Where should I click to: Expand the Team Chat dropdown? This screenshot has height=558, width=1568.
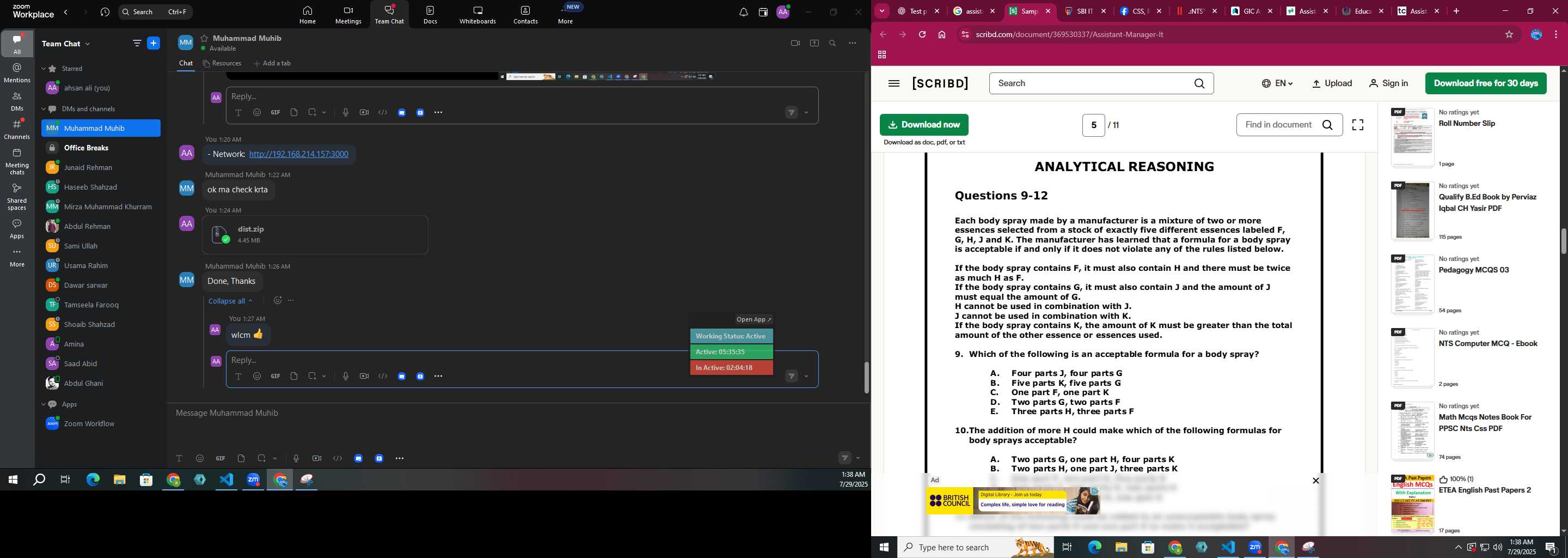pyautogui.click(x=88, y=44)
